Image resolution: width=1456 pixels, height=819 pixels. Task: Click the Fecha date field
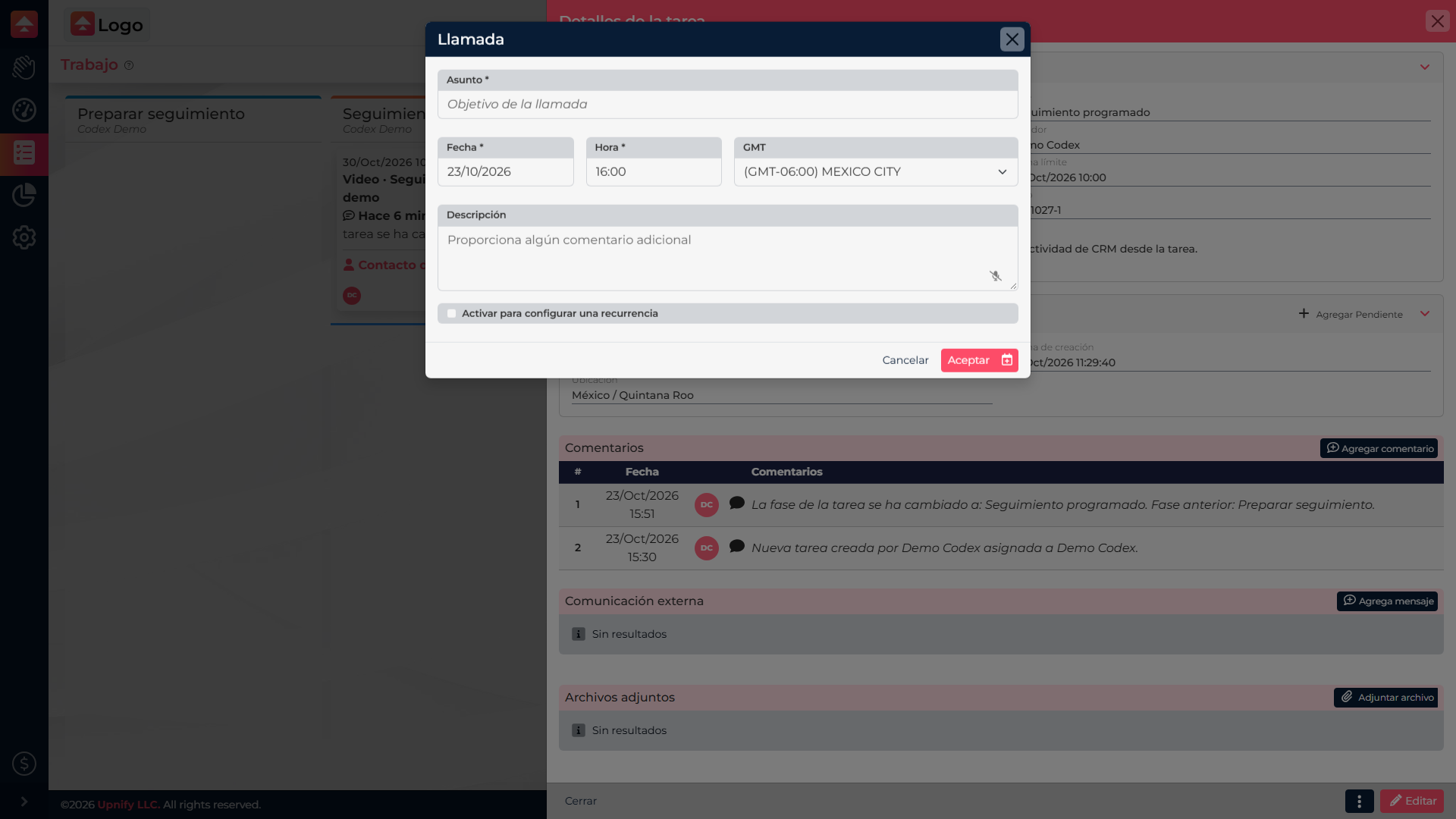coord(505,171)
